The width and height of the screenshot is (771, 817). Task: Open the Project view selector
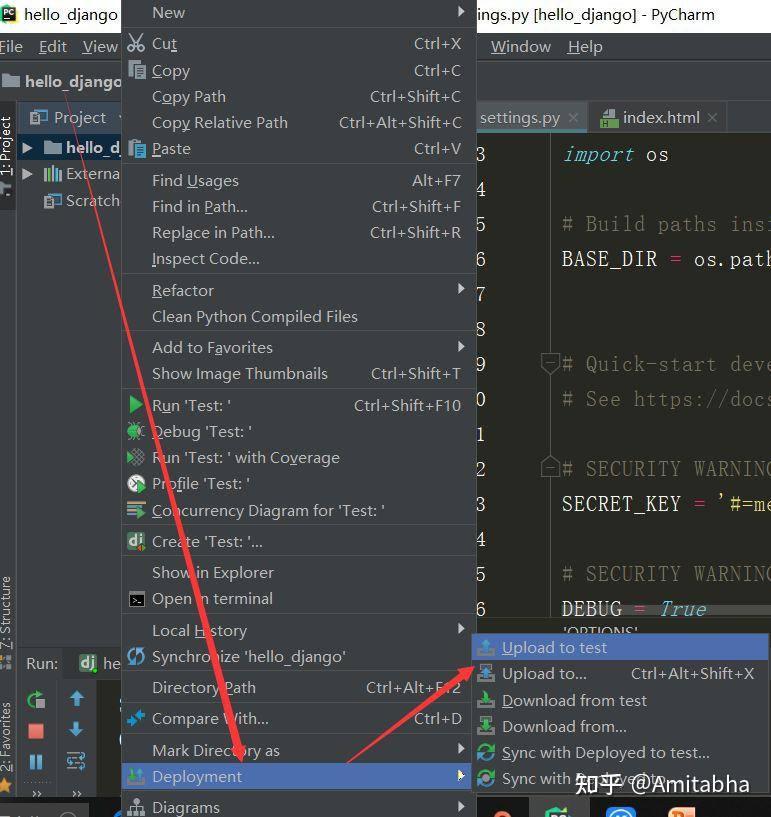(x=74, y=118)
